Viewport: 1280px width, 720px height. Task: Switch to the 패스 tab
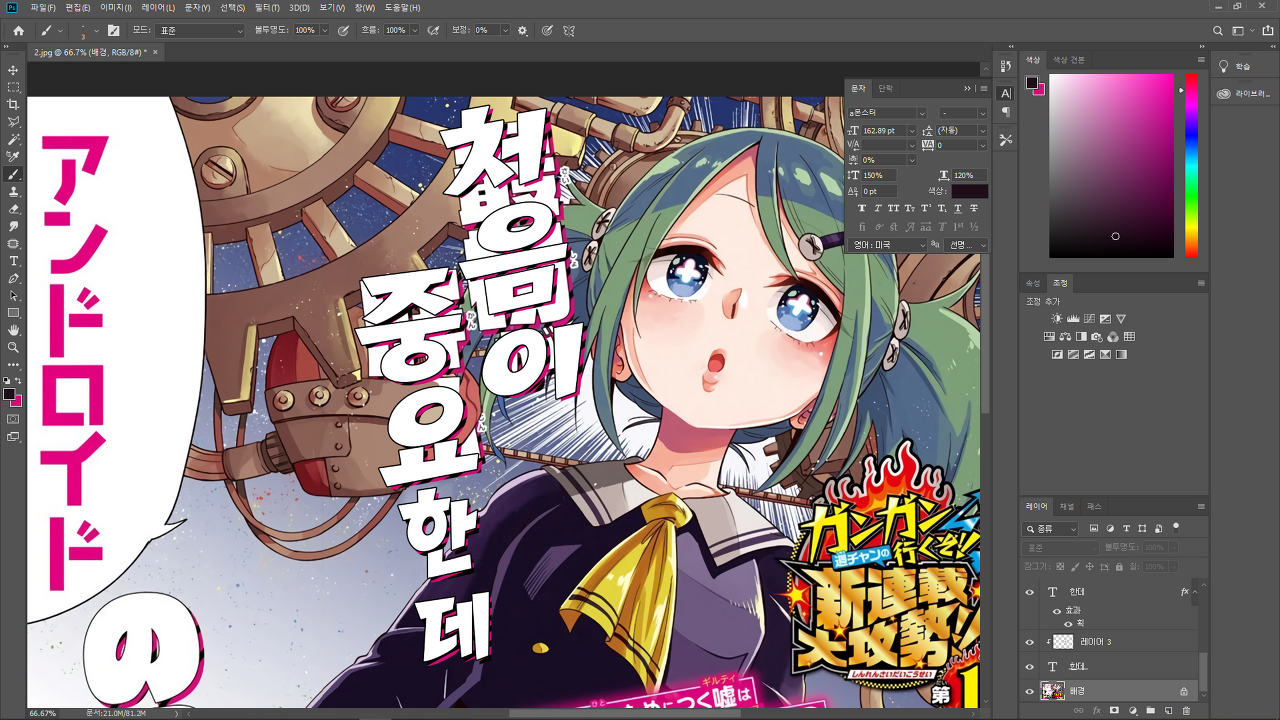pyautogui.click(x=1094, y=507)
